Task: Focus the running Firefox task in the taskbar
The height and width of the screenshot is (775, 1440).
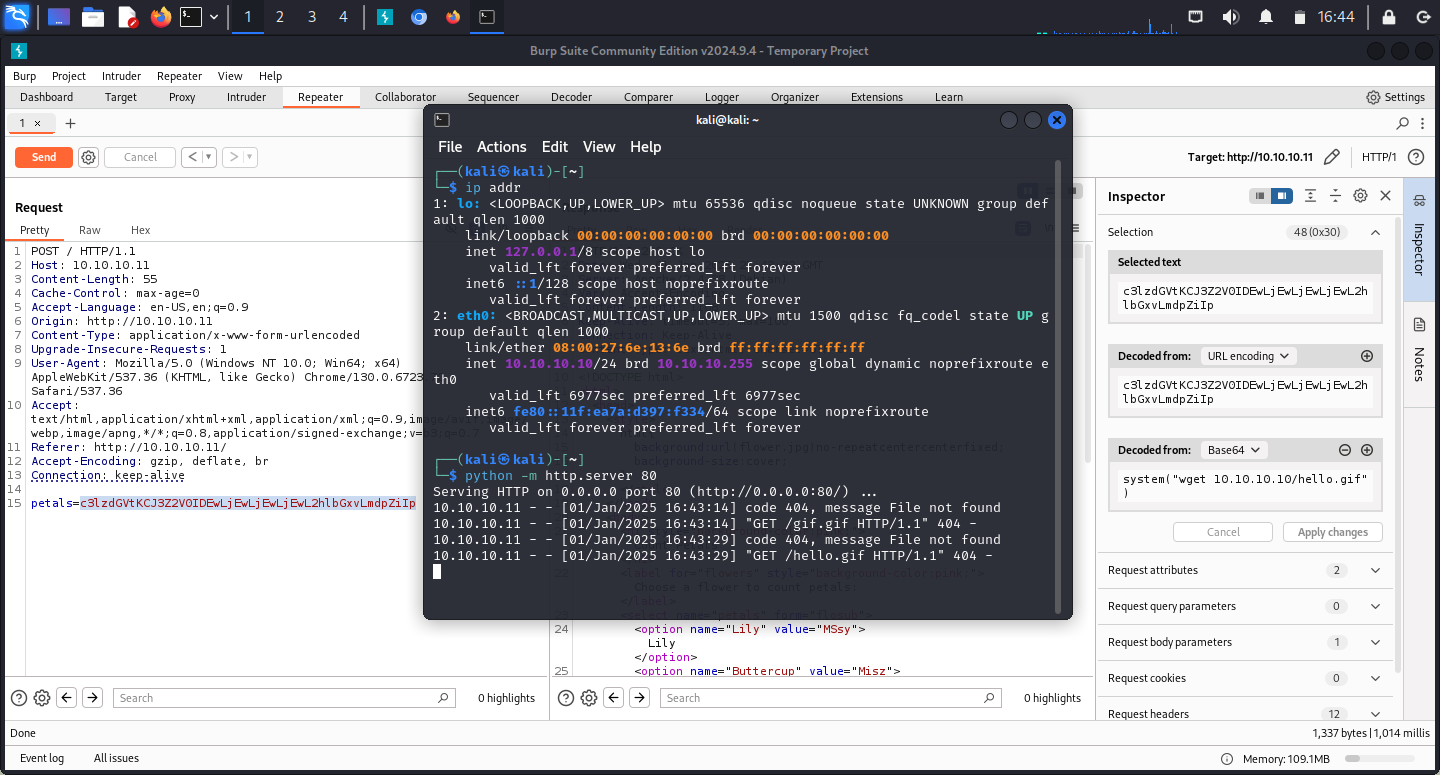Action: click(453, 17)
